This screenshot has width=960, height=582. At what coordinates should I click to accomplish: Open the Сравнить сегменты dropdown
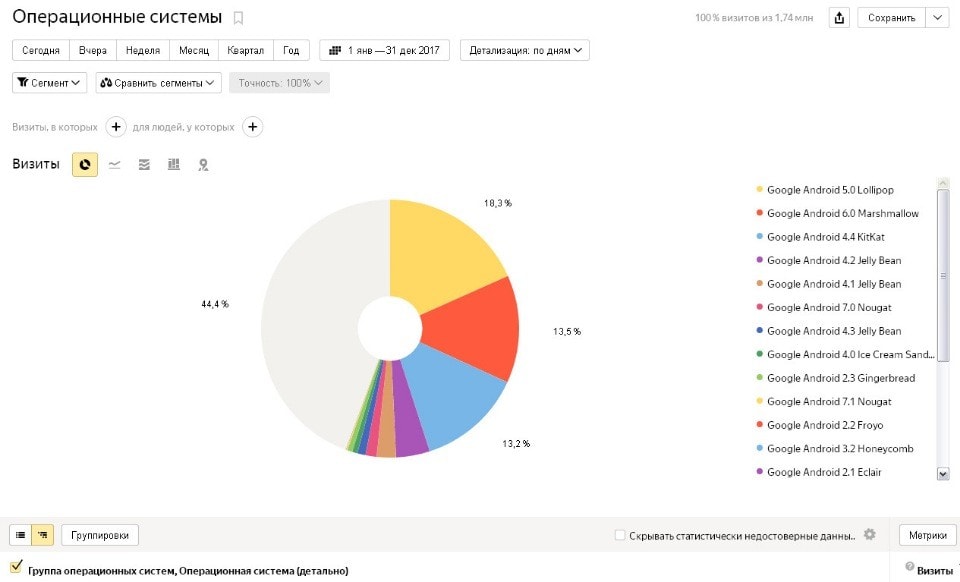coord(159,83)
